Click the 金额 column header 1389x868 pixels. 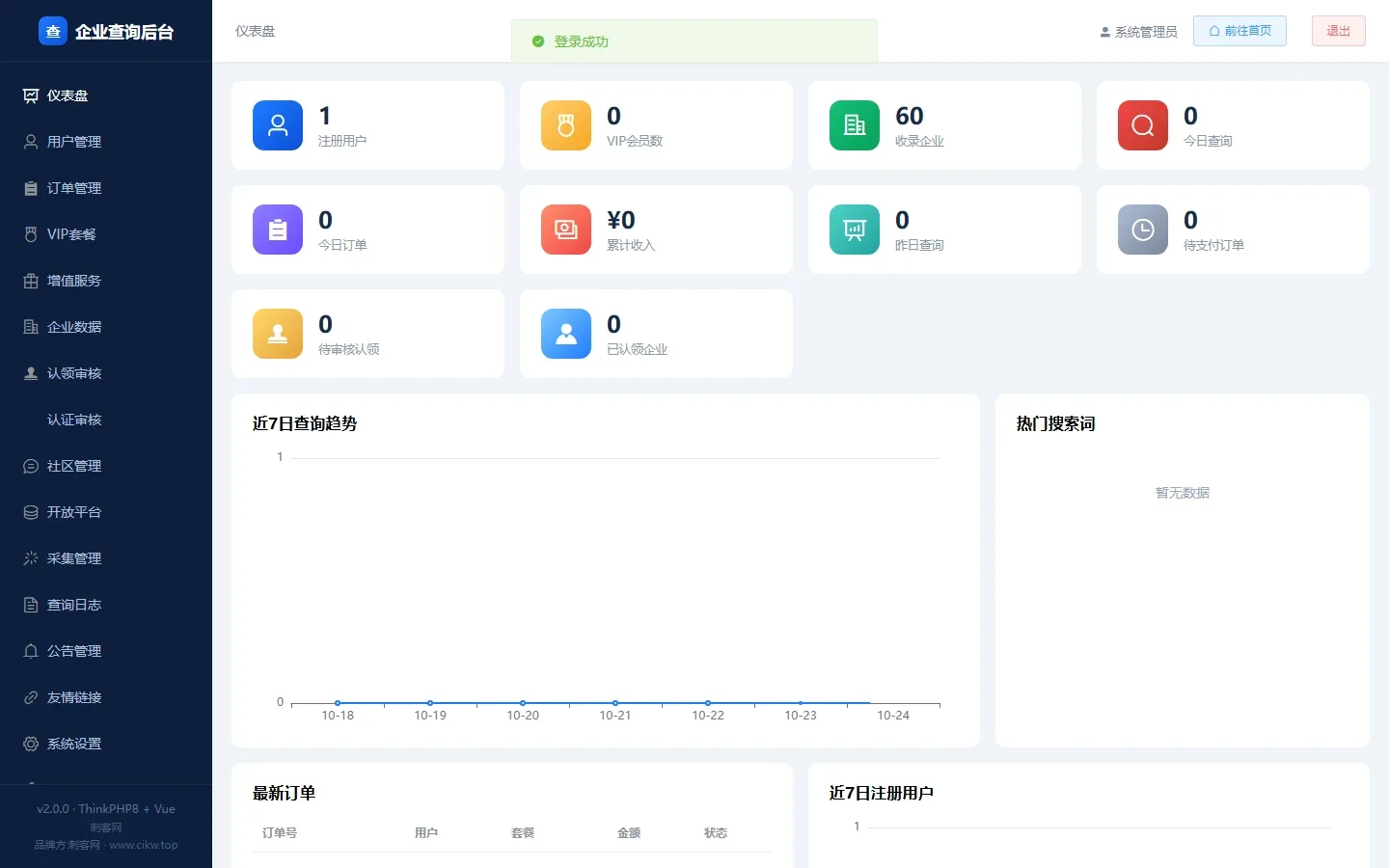pos(629,832)
